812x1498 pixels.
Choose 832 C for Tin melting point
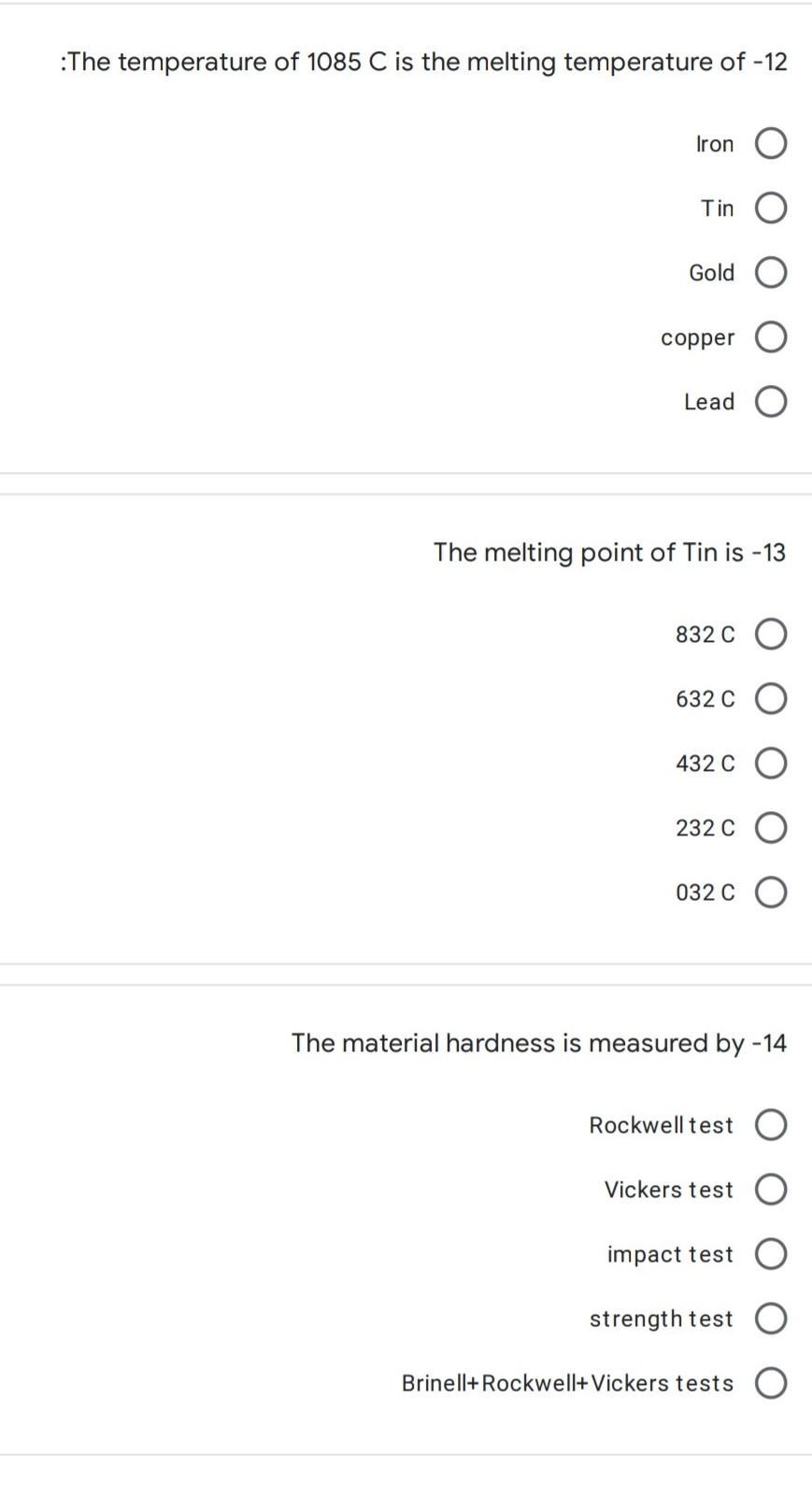pos(770,635)
